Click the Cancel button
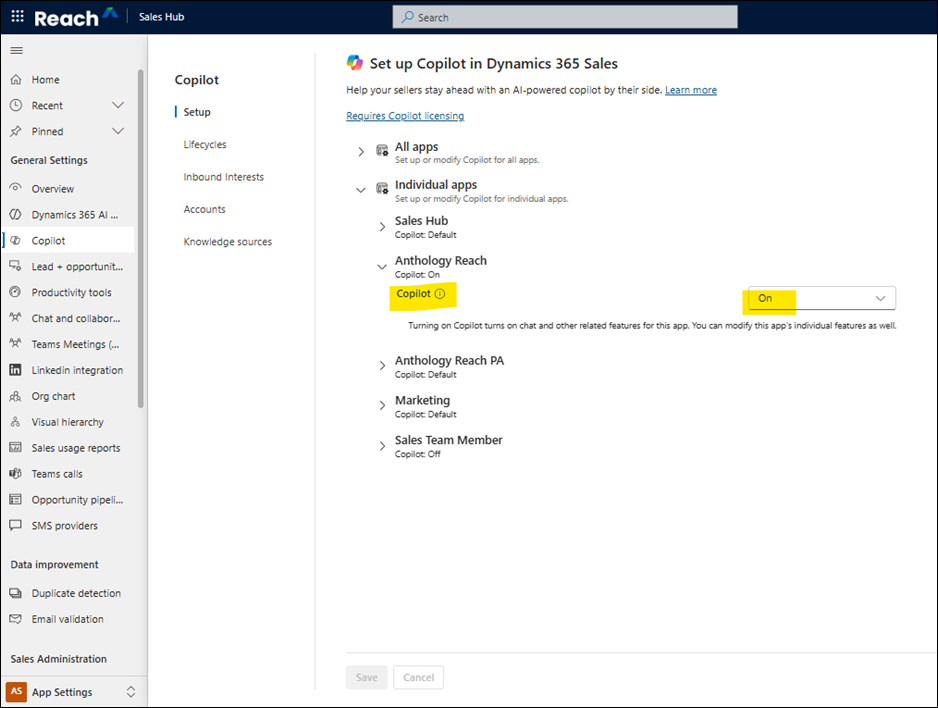This screenshot has height=708, width=938. click(418, 678)
